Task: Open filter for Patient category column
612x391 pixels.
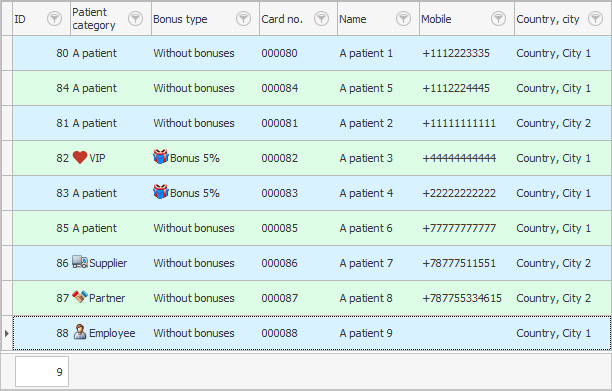Action: click(x=135, y=19)
